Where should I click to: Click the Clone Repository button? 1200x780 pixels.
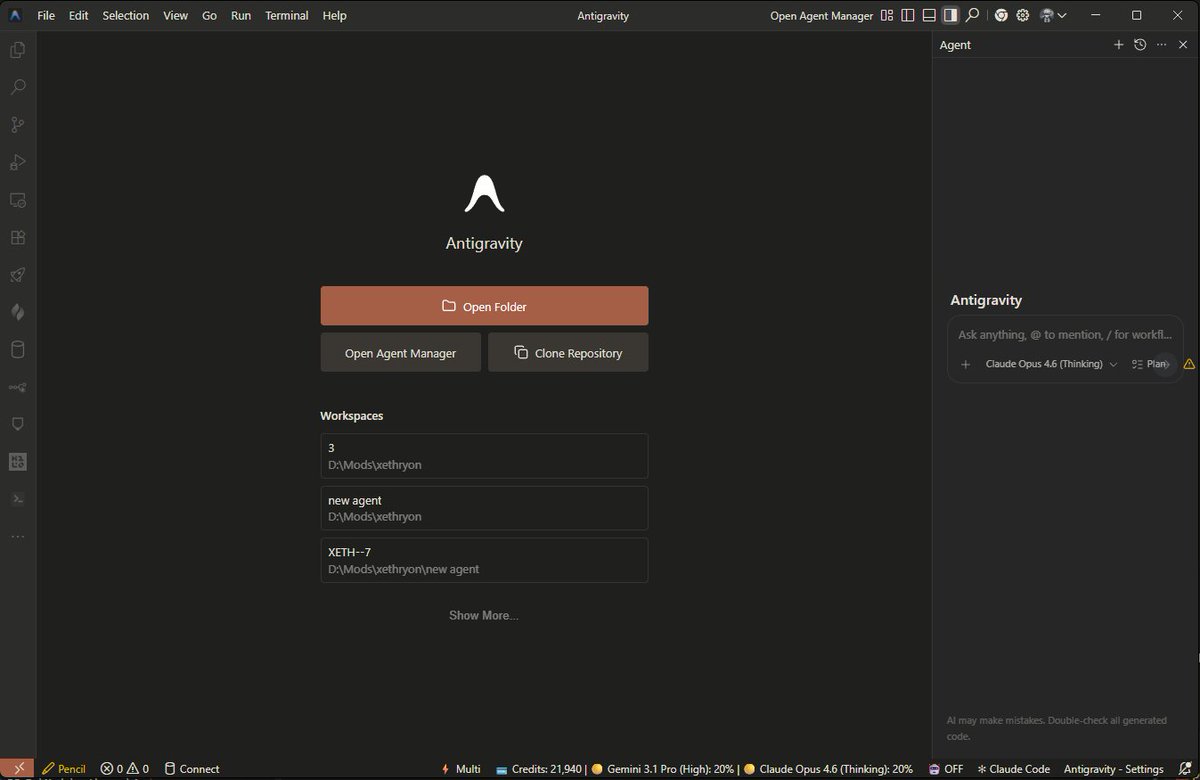[568, 353]
